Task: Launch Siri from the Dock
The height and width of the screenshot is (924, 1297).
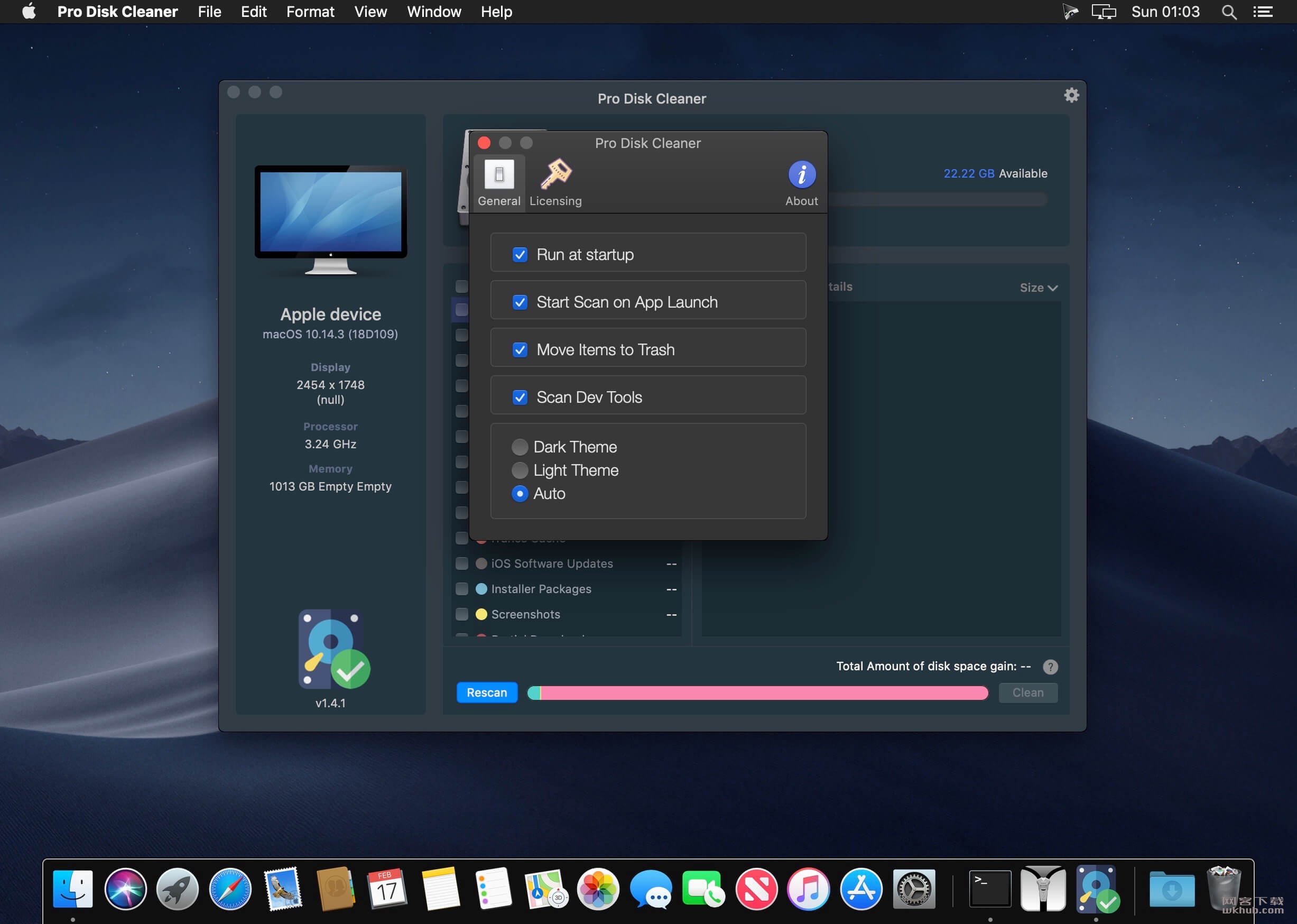Action: tap(125, 888)
